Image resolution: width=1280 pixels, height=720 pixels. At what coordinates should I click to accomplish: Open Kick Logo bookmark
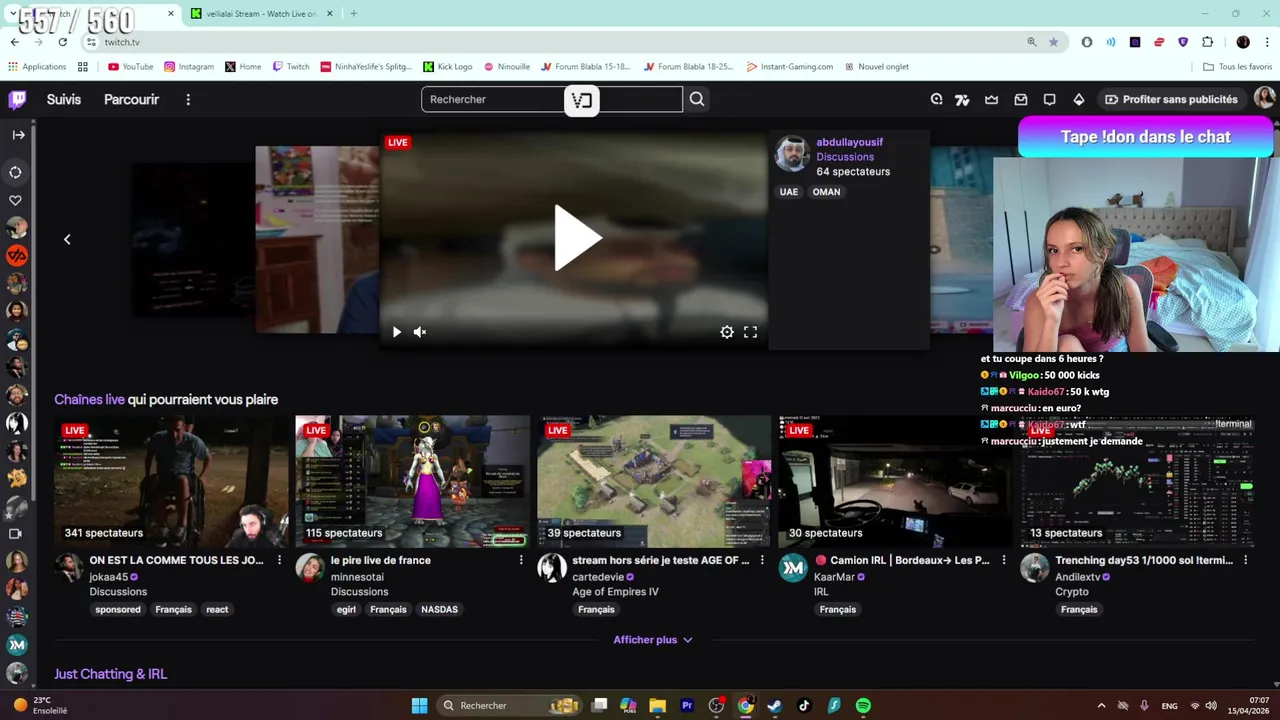point(447,67)
